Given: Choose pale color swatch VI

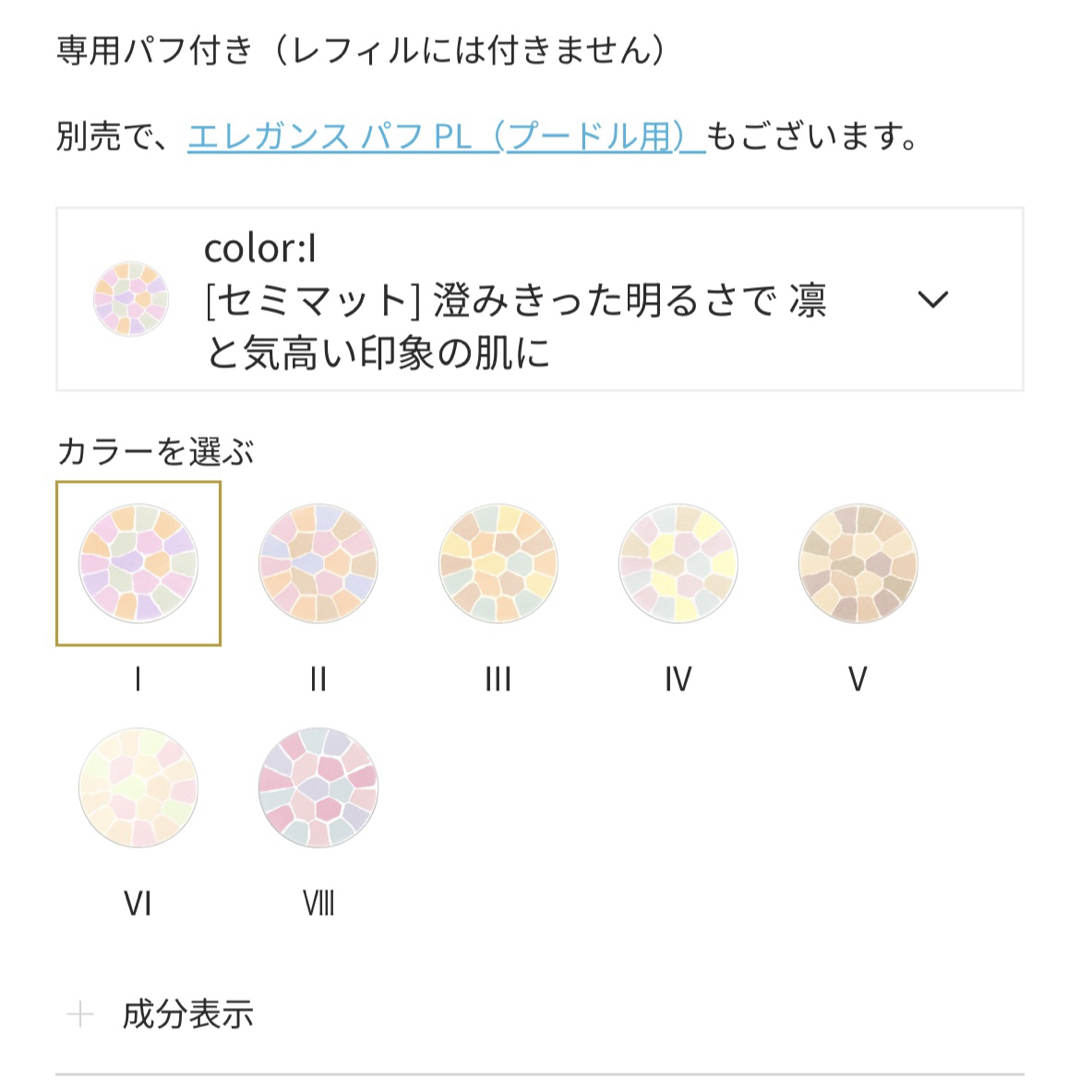Looking at the screenshot, I should [x=138, y=787].
